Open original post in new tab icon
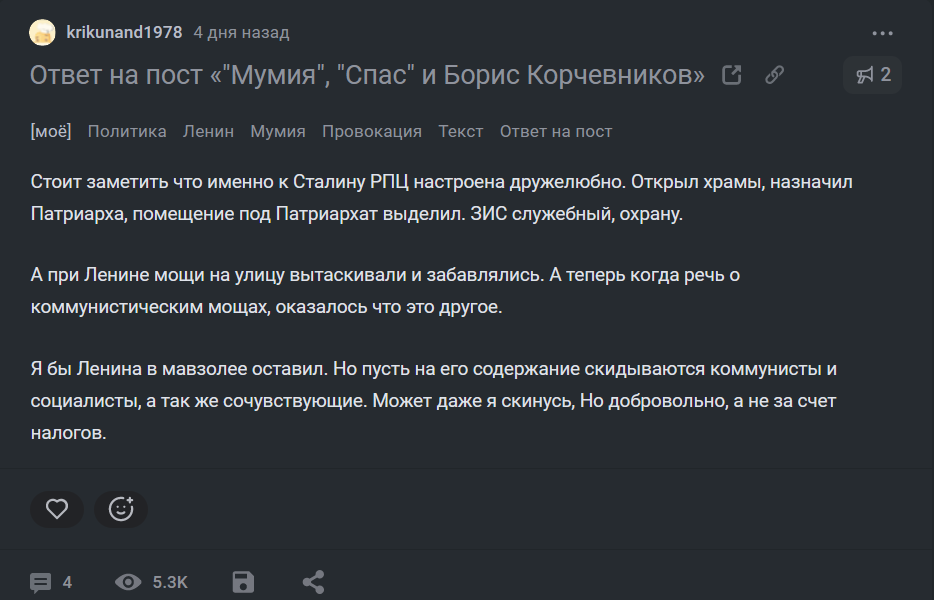 point(732,75)
